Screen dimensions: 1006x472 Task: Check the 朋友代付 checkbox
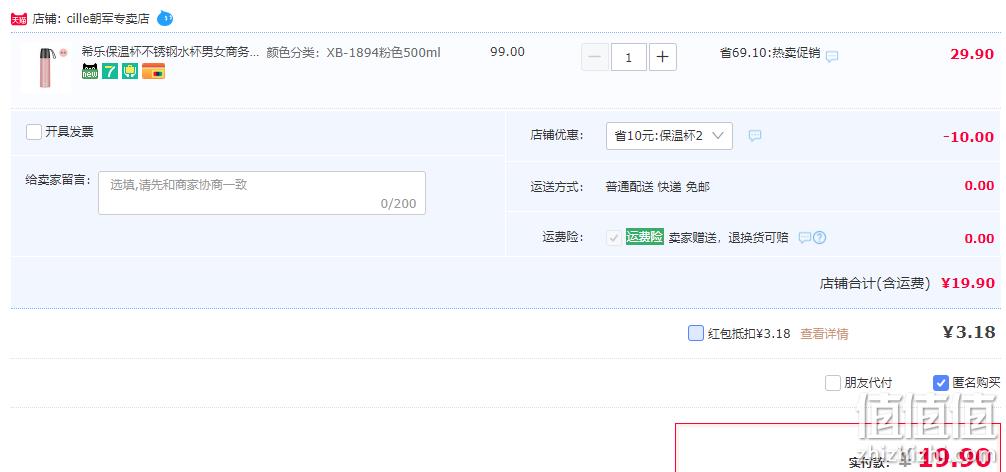833,384
